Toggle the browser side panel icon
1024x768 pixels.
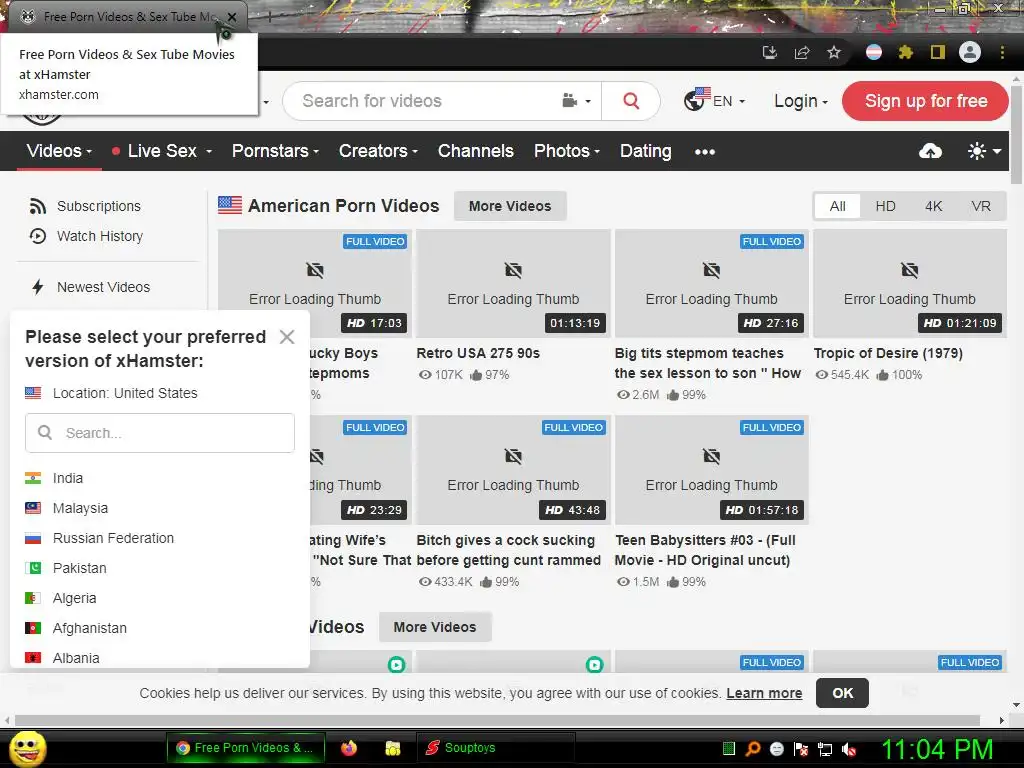938,52
